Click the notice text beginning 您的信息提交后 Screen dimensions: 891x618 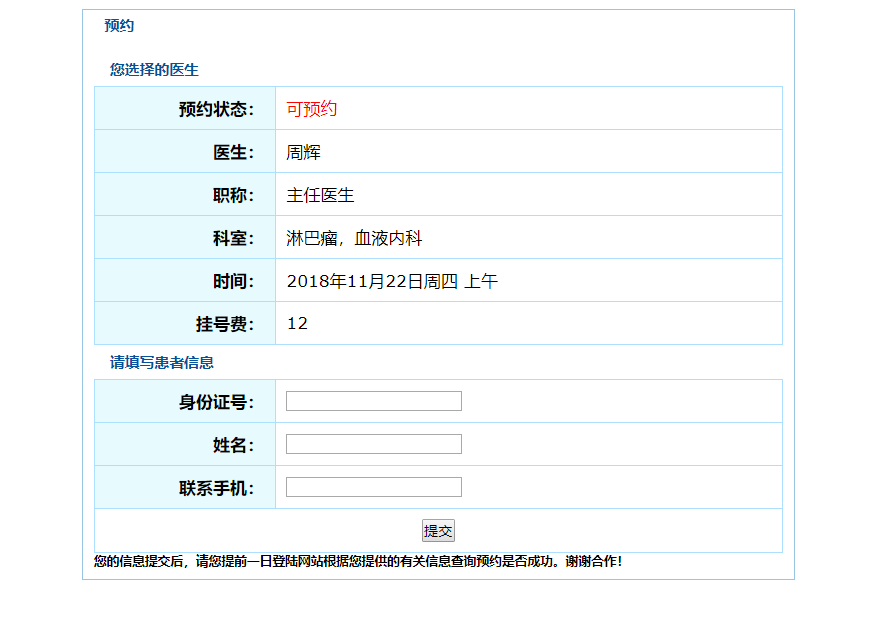coord(358,561)
